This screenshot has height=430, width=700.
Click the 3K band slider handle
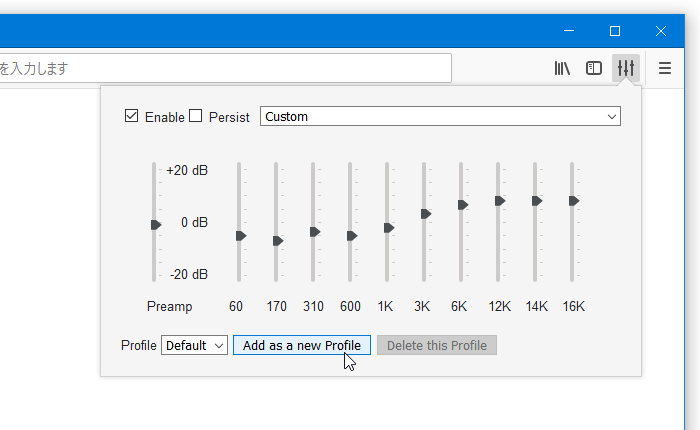[x=426, y=214]
